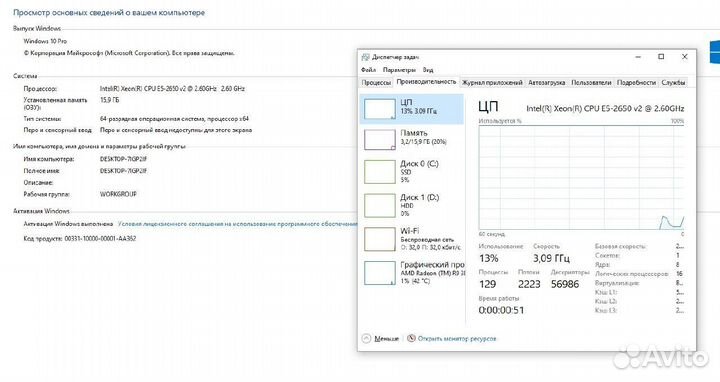The image size is (720, 382).
Task: Click the AMD Radeon GPU label
Action: [x=433, y=273]
